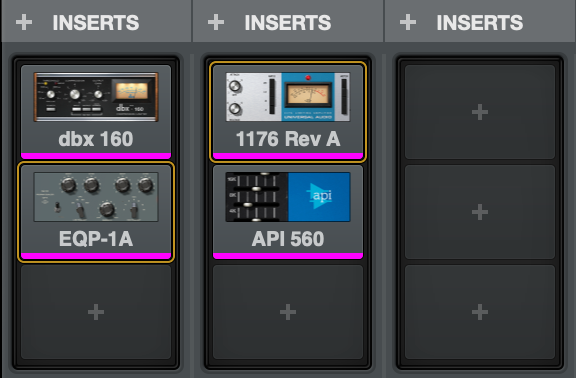Open the 1176 Rev A limiter thumbnail
The width and height of the screenshot is (576, 378).
pos(288,97)
